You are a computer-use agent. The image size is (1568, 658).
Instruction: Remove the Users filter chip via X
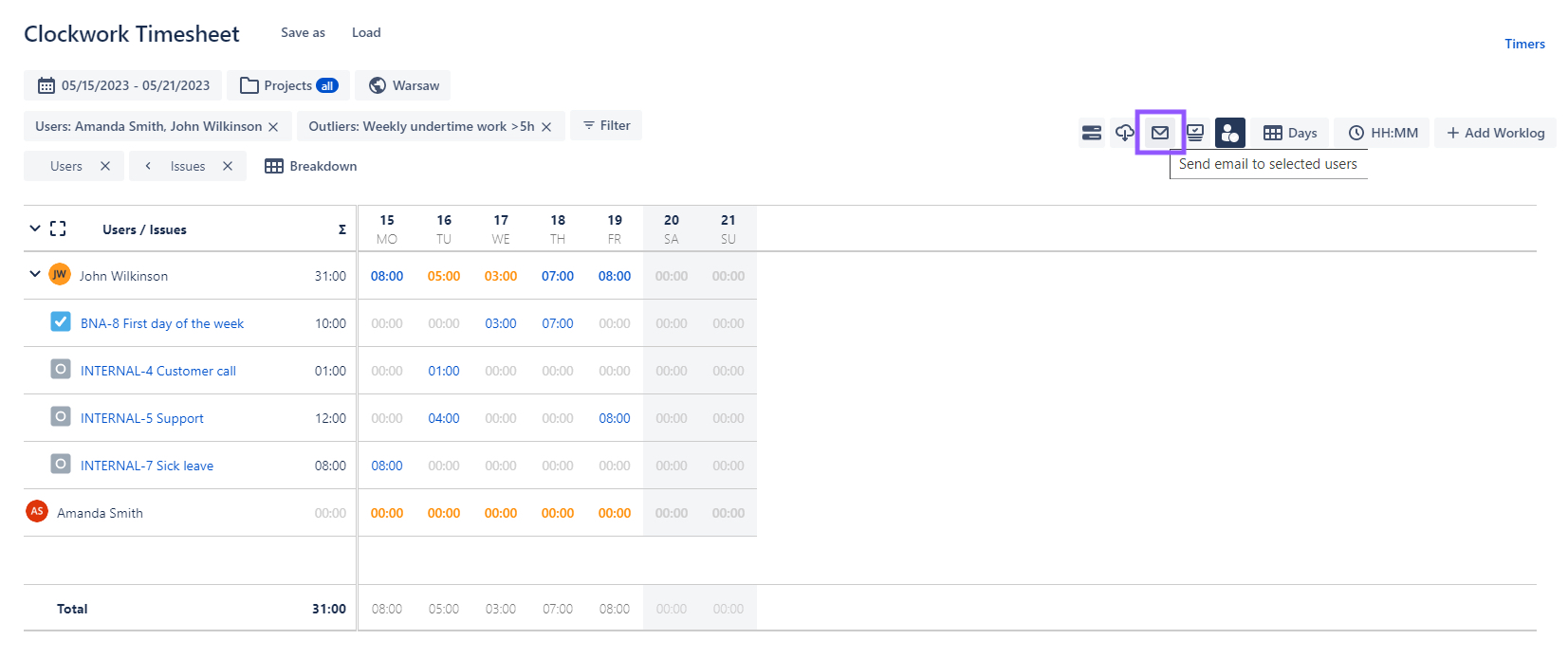pos(273,127)
